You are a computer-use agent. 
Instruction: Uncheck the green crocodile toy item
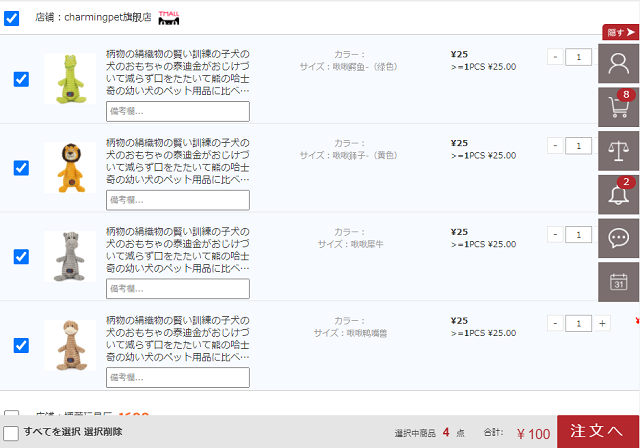click(21, 79)
